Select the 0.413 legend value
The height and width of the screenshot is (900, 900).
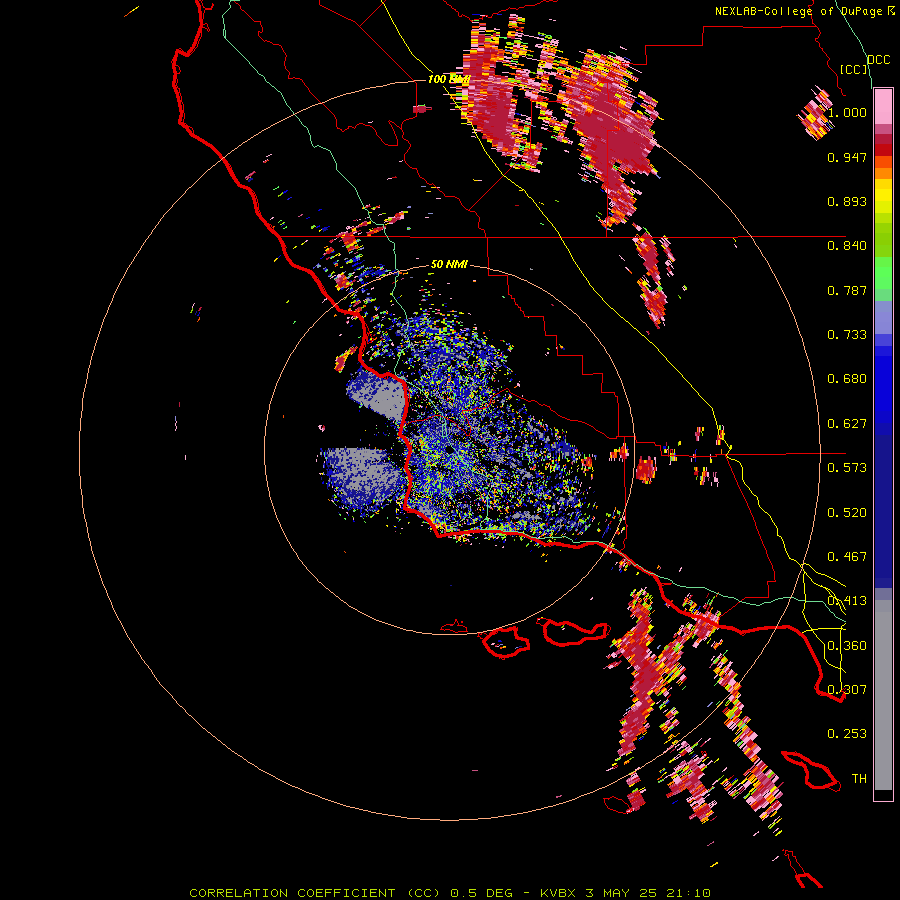tap(847, 601)
